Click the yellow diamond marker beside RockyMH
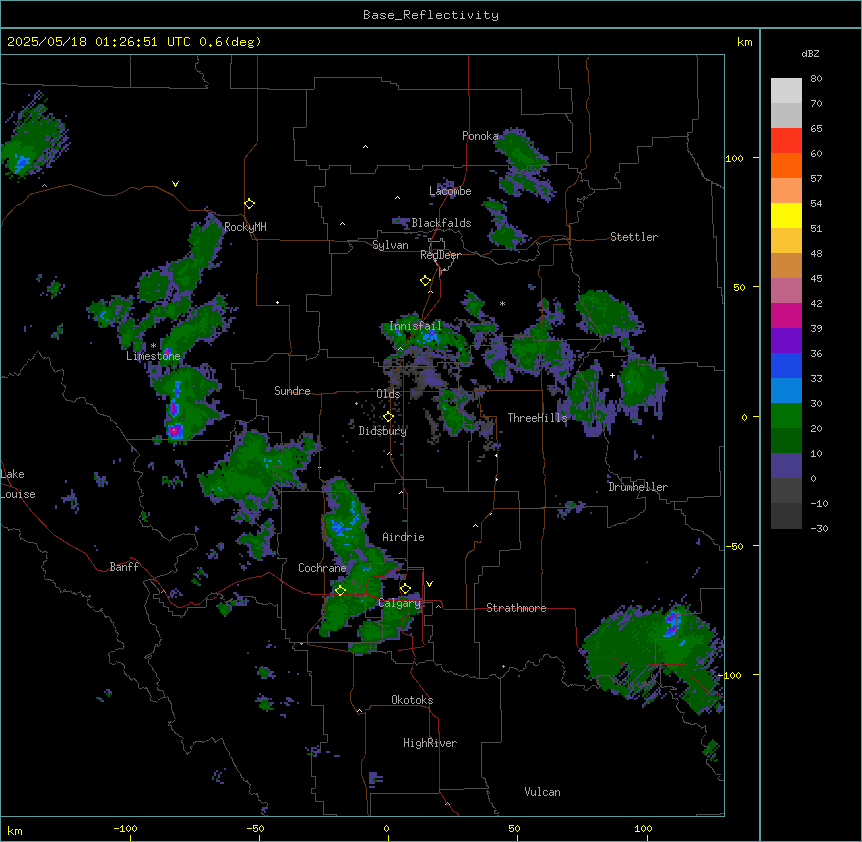This screenshot has height=842, width=862. click(250, 204)
